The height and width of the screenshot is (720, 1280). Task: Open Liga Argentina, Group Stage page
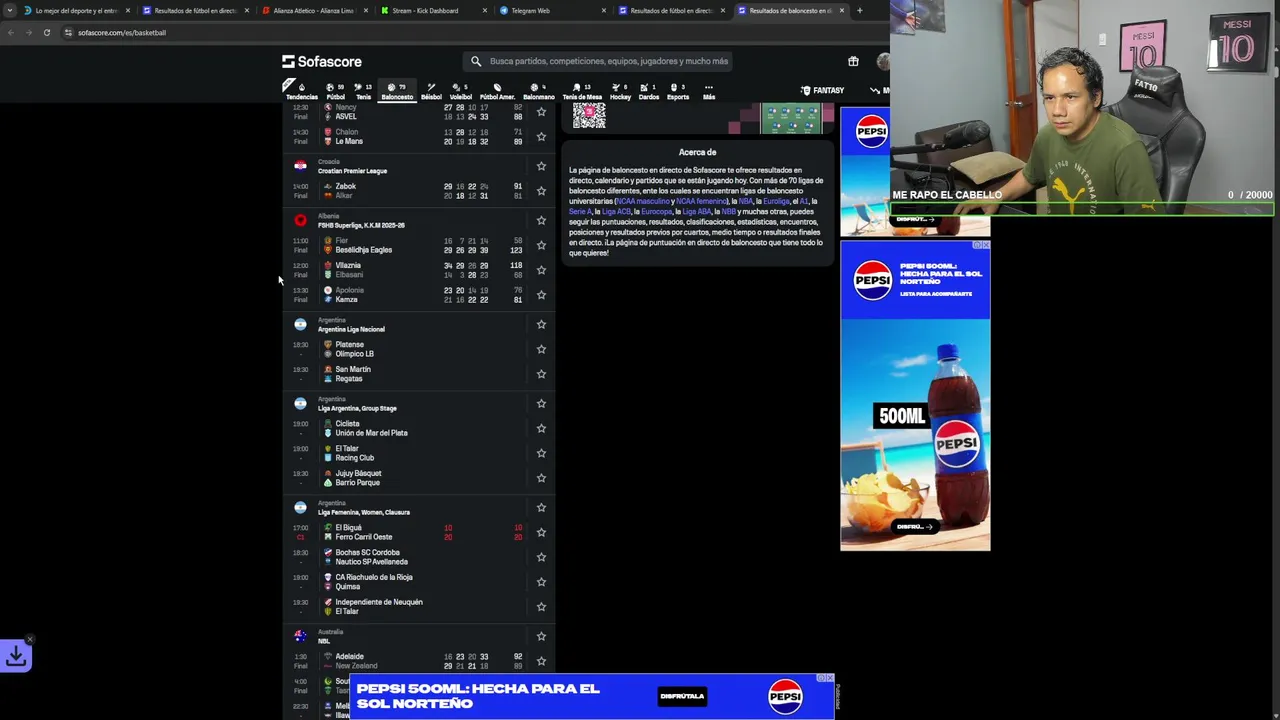[357, 408]
